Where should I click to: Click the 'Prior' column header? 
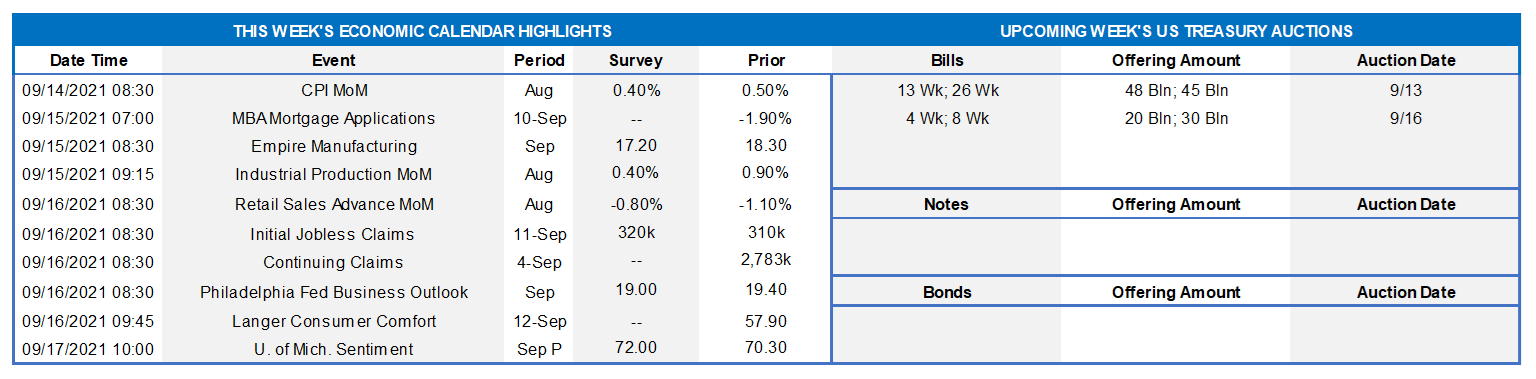pyautogui.click(x=766, y=60)
